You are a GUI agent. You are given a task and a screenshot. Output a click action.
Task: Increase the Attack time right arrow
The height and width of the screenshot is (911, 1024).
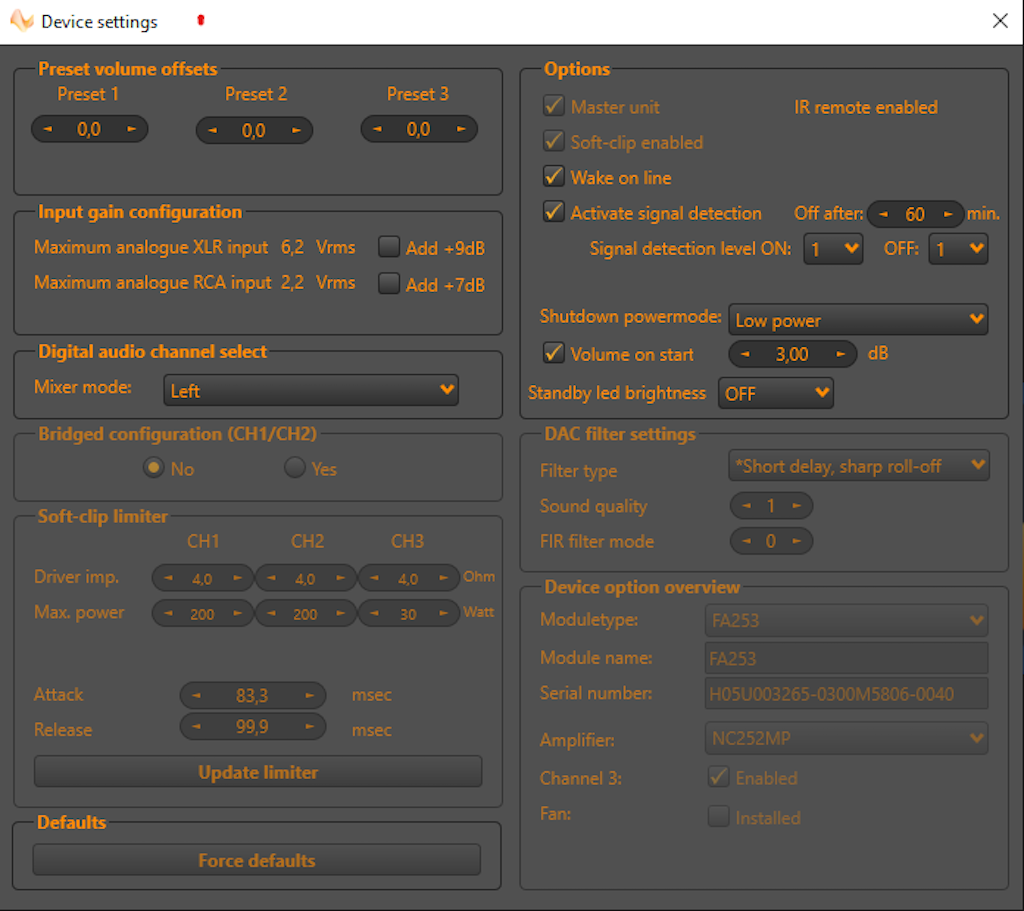pos(309,695)
